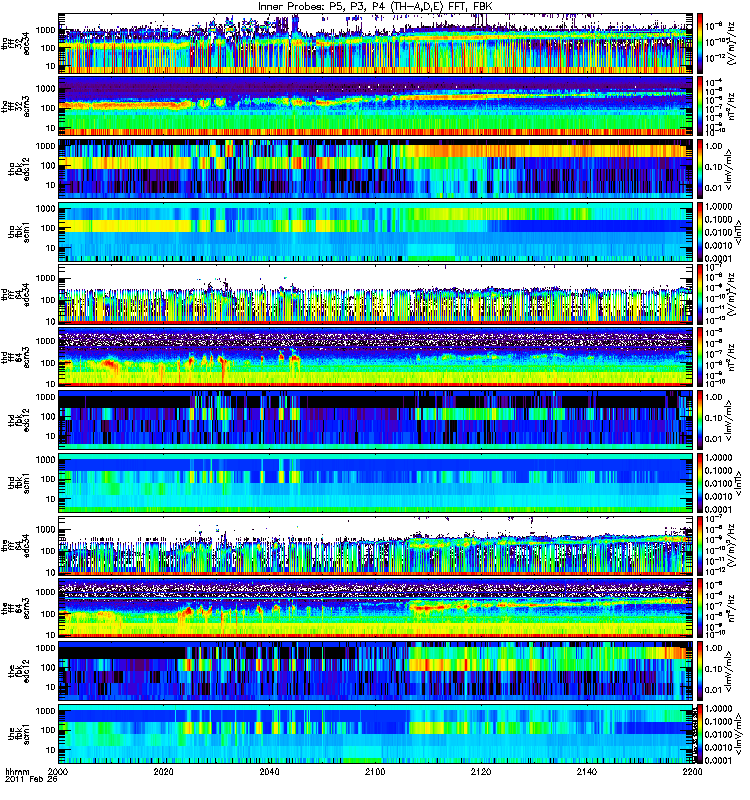Click the color bar of thd fff edc34 panel

[x=700, y=294]
